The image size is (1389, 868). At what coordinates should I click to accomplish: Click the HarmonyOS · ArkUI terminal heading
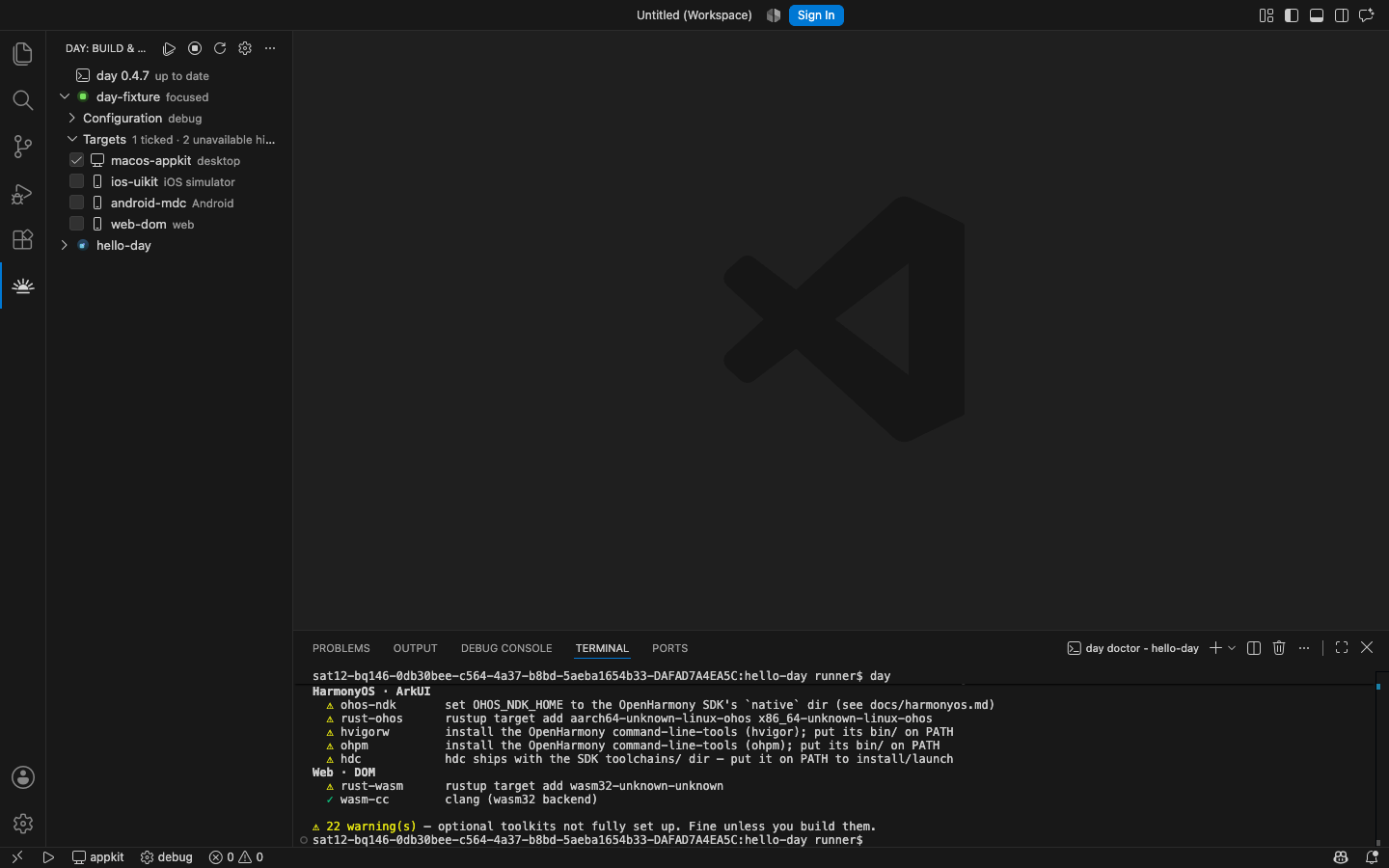(x=371, y=692)
